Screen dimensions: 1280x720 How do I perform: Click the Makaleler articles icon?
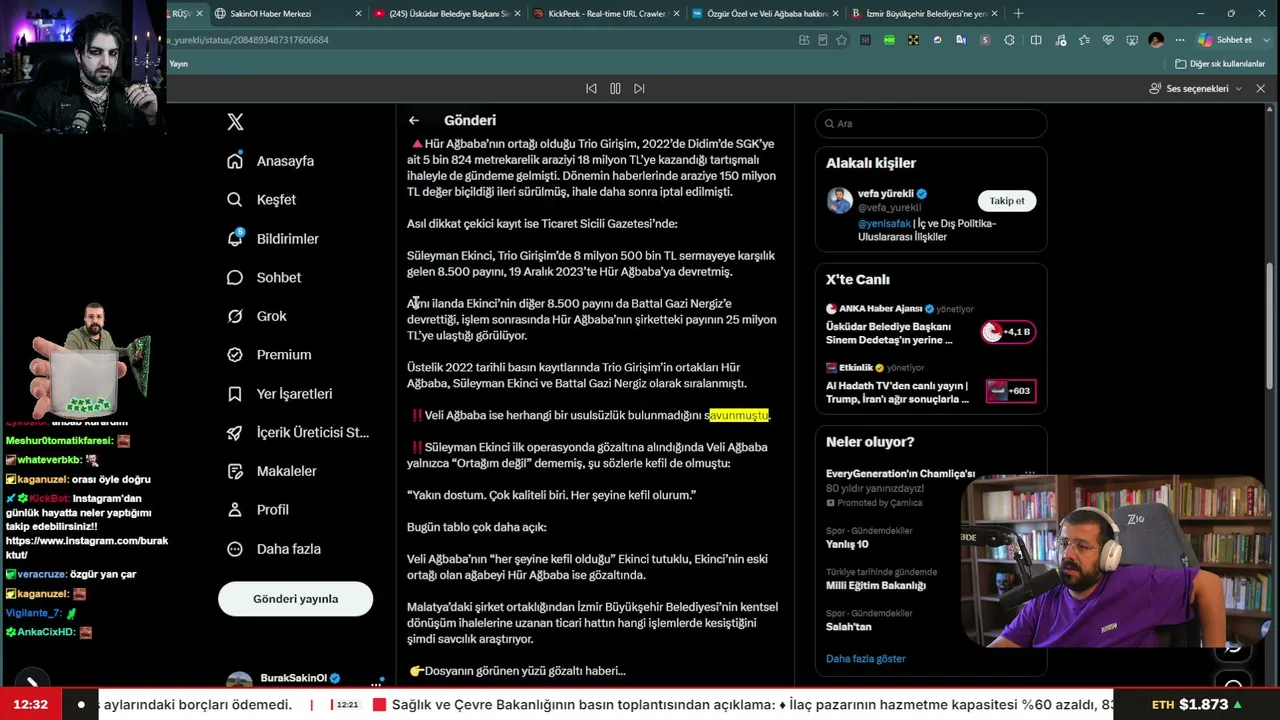click(x=235, y=471)
